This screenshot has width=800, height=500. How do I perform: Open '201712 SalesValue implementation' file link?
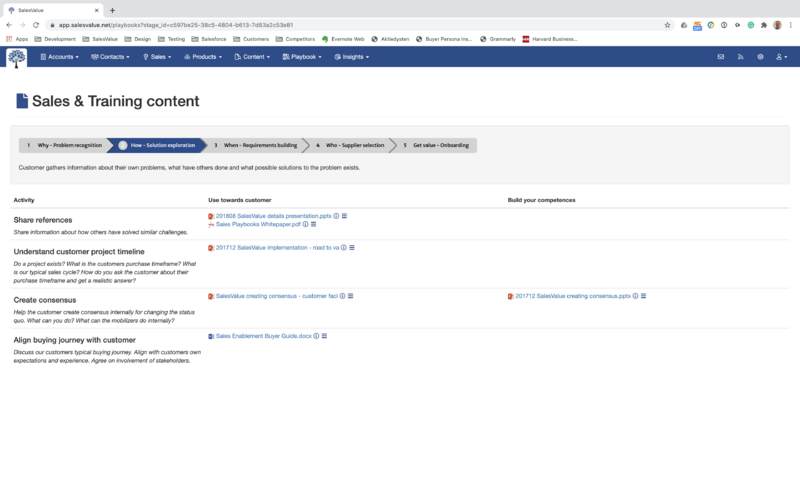277,247
